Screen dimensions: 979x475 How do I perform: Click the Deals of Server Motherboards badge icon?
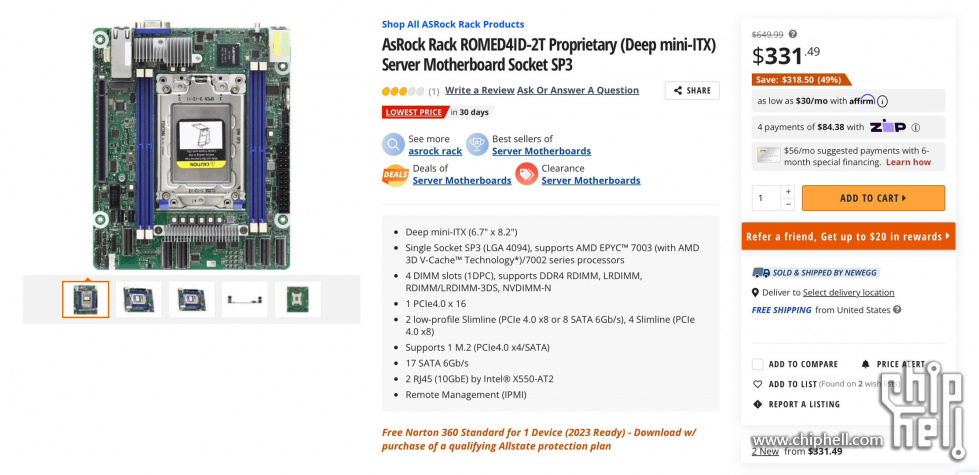click(395, 175)
